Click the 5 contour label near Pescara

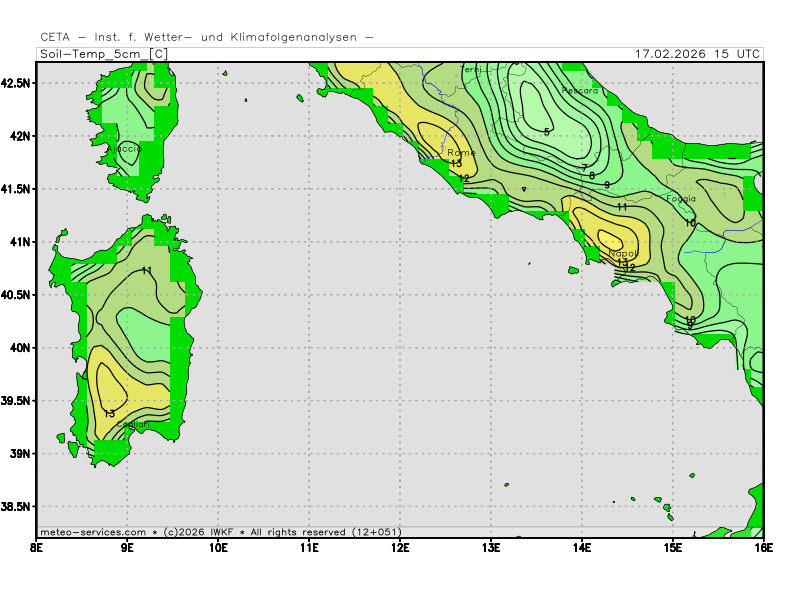[x=546, y=131]
